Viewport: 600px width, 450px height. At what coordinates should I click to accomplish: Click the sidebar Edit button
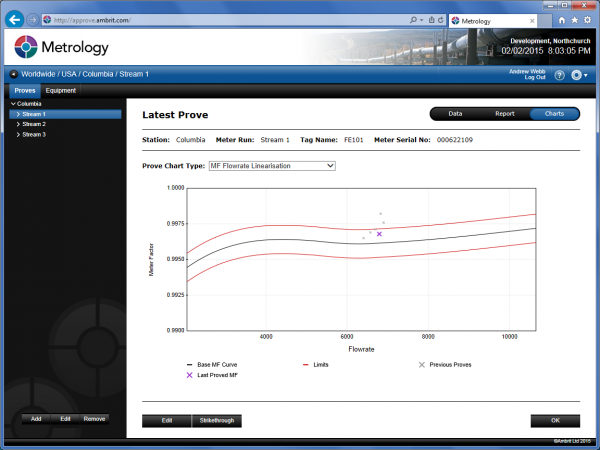click(65, 419)
